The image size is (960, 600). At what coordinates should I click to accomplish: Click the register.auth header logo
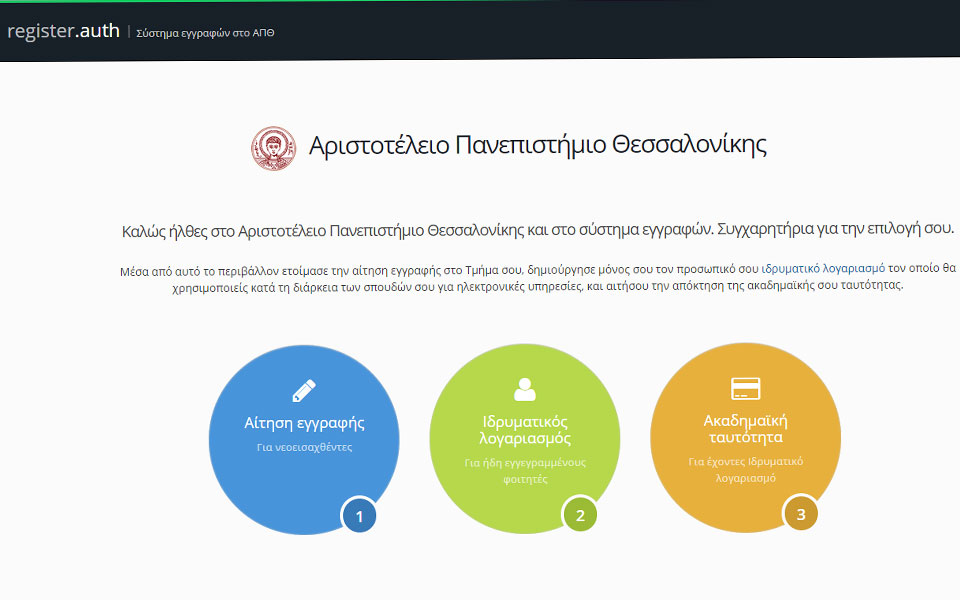pyautogui.click(x=60, y=30)
